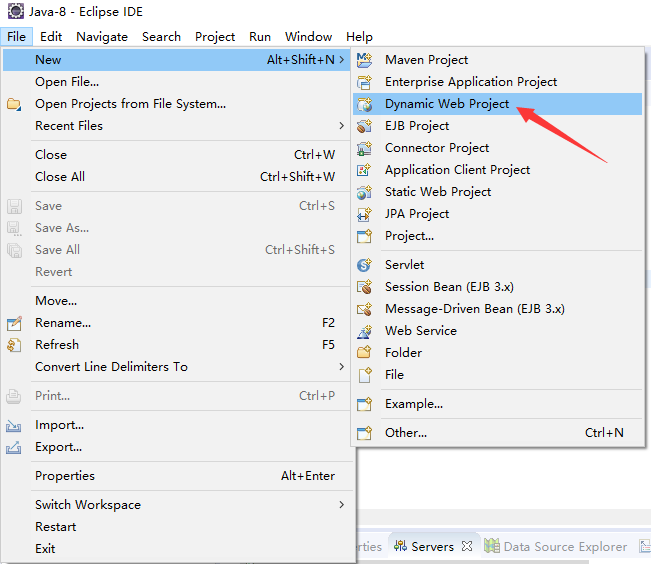Choose Restart from the File menu

point(176,527)
